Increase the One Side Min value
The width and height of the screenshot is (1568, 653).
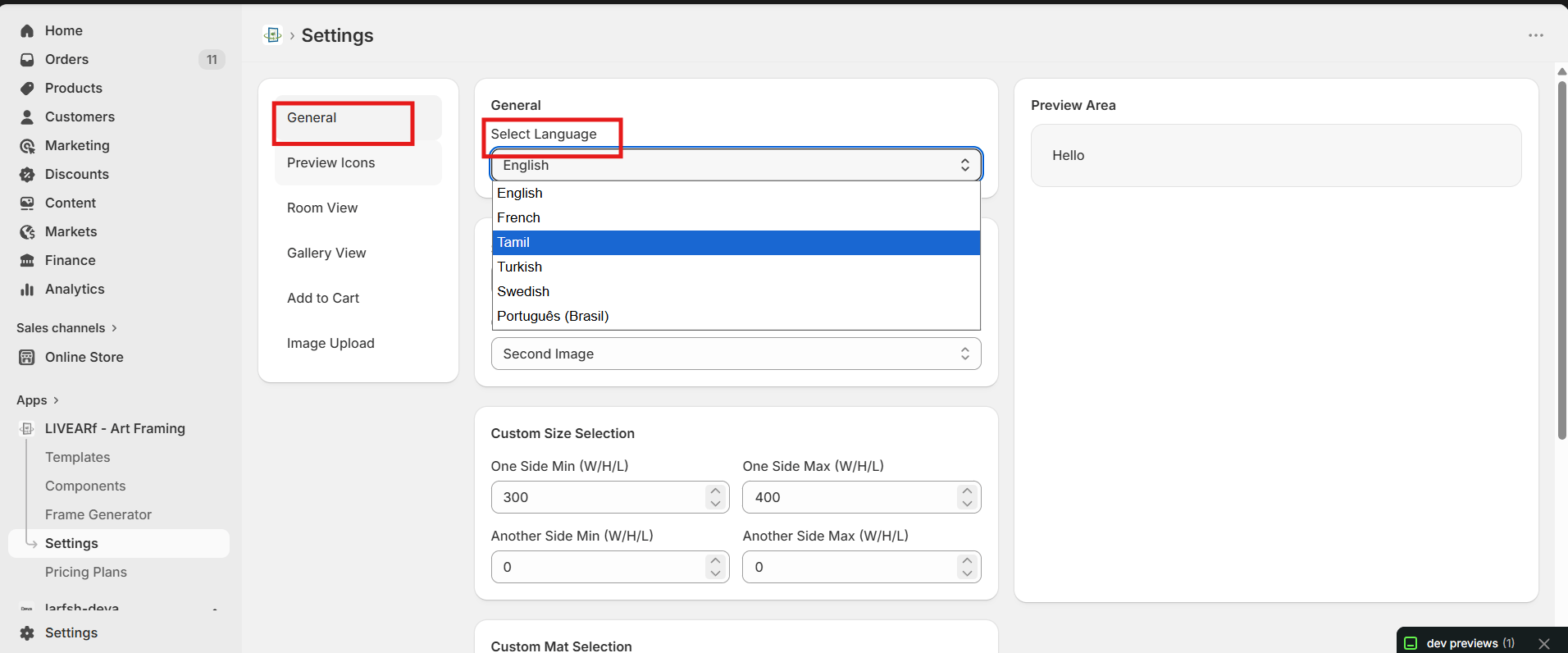click(715, 491)
